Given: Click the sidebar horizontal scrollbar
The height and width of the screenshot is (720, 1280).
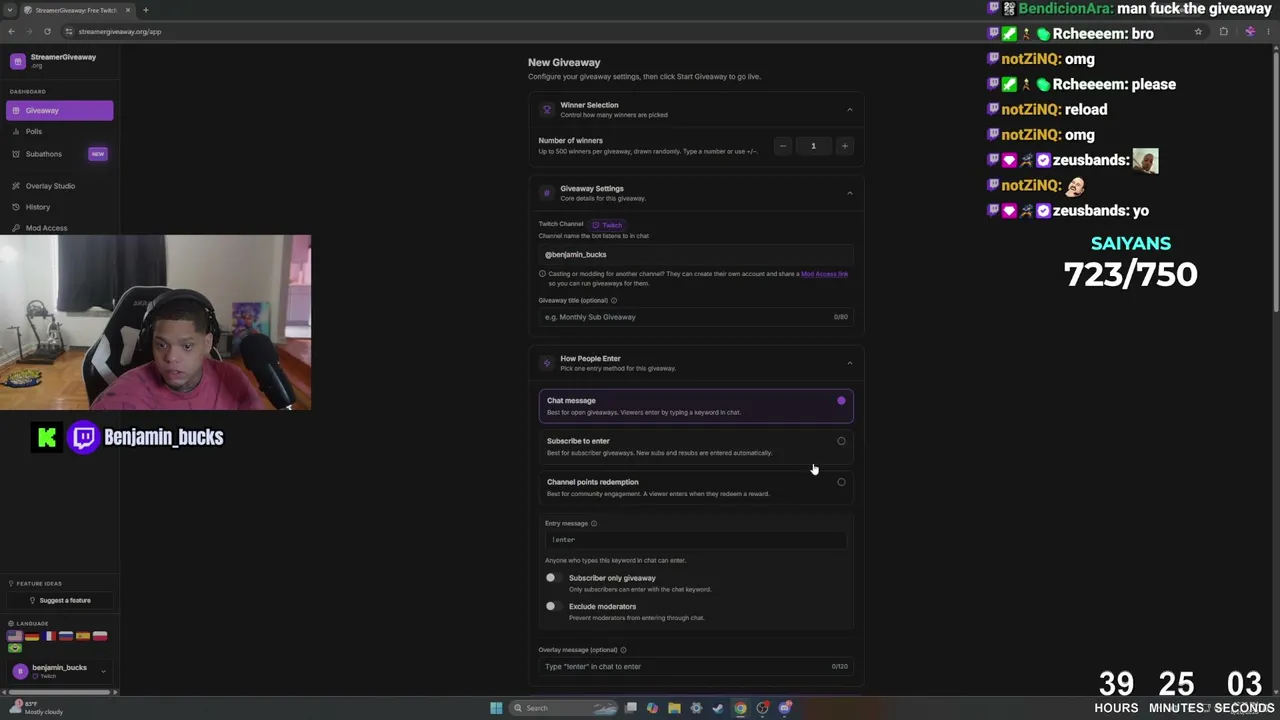Looking at the screenshot, I should point(60,692).
